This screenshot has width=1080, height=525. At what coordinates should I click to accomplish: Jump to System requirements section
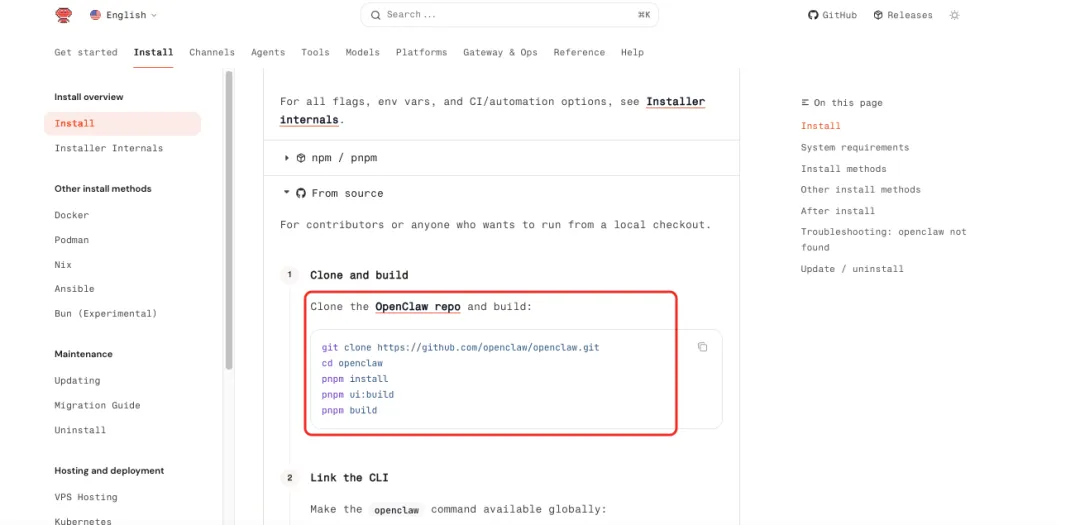click(x=855, y=147)
